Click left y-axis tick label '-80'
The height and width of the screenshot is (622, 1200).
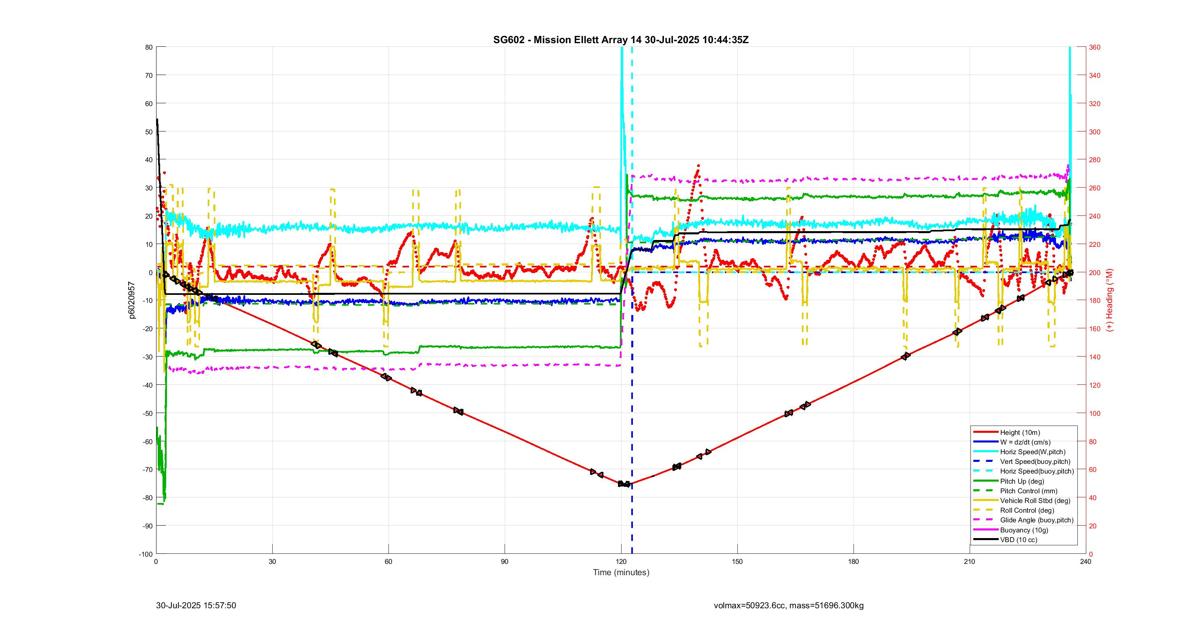[x=147, y=498]
